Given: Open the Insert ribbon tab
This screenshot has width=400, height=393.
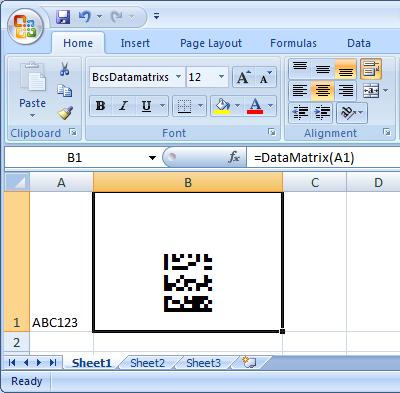Looking at the screenshot, I should [x=135, y=43].
